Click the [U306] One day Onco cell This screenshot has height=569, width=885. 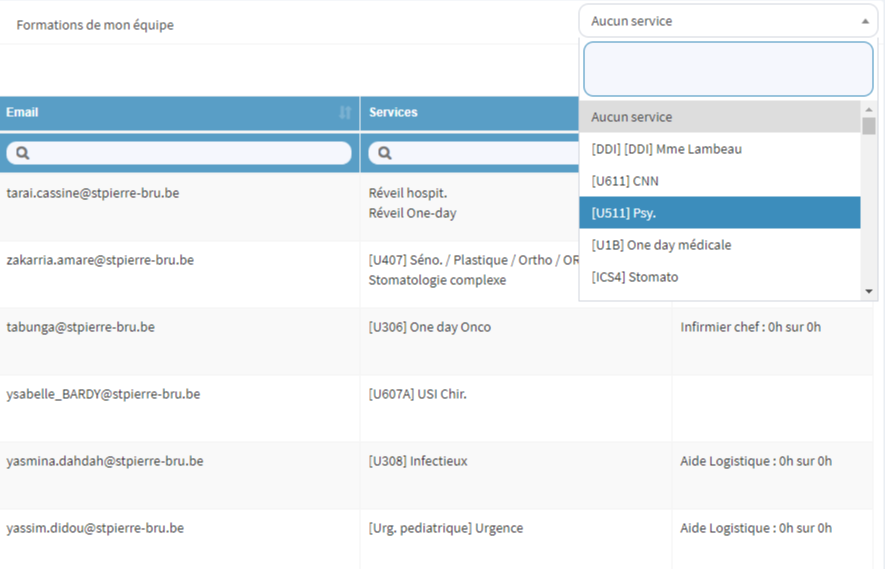(x=430, y=327)
